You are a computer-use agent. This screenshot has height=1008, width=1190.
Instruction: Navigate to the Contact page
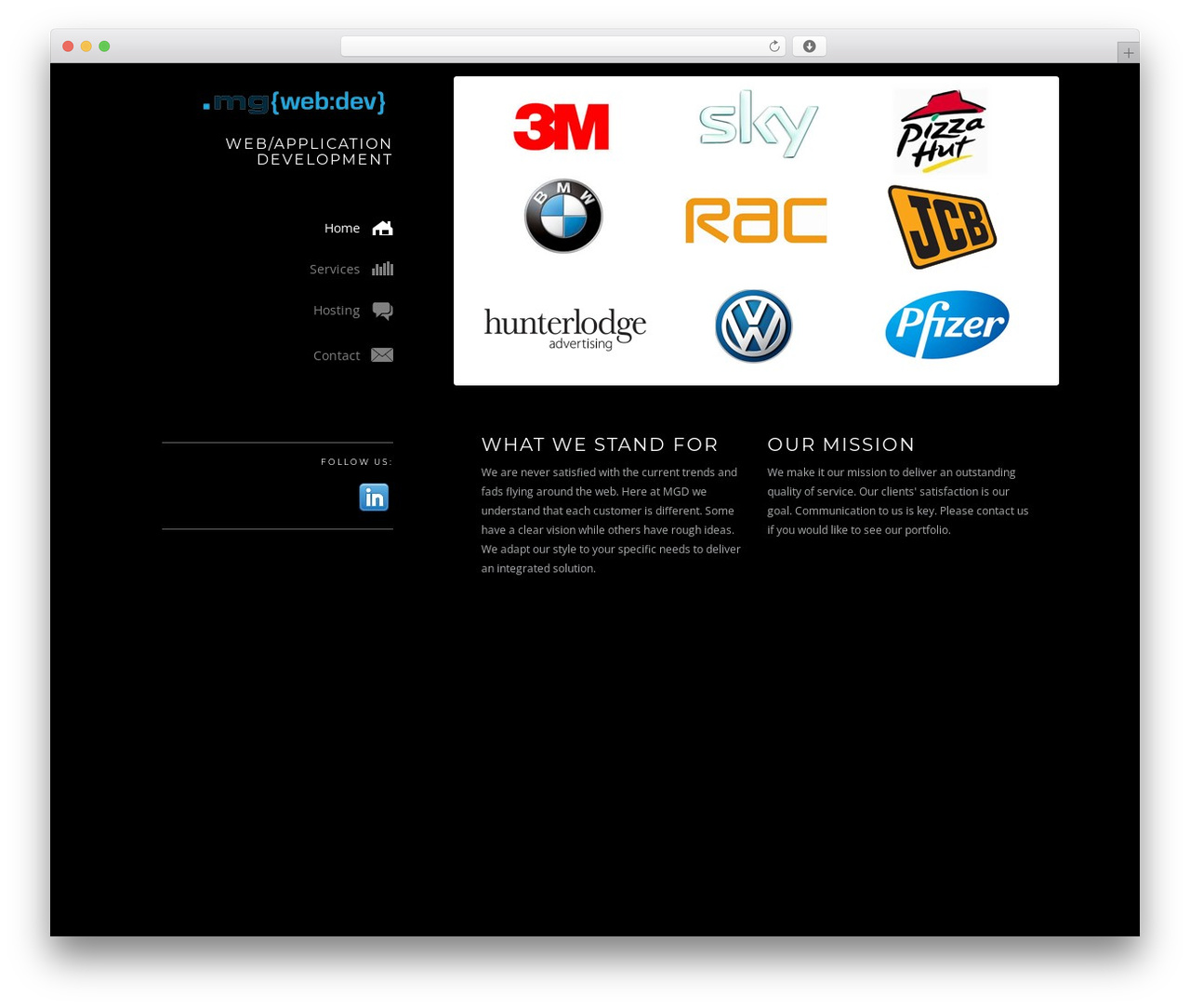coord(337,355)
